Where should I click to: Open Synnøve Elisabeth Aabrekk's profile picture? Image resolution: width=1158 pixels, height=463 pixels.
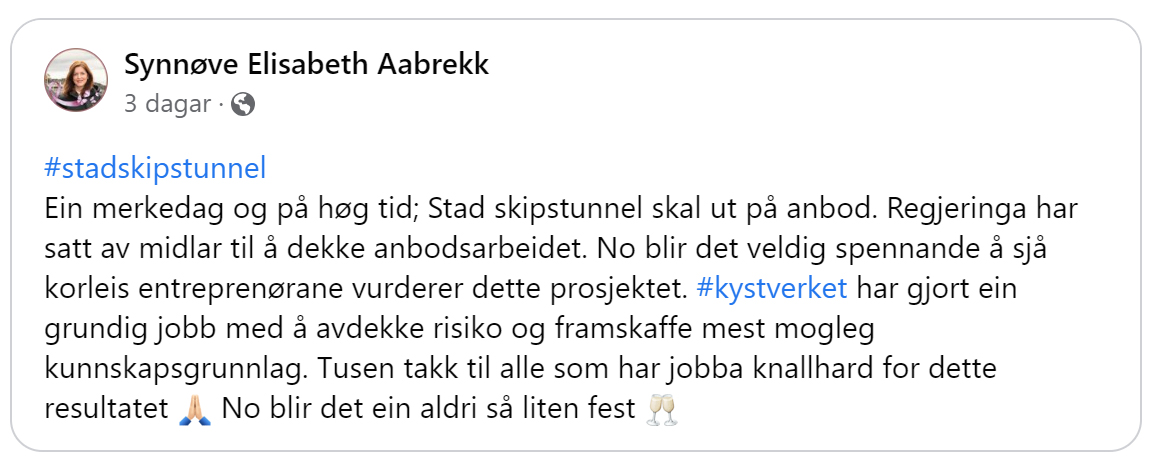click(x=76, y=80)
